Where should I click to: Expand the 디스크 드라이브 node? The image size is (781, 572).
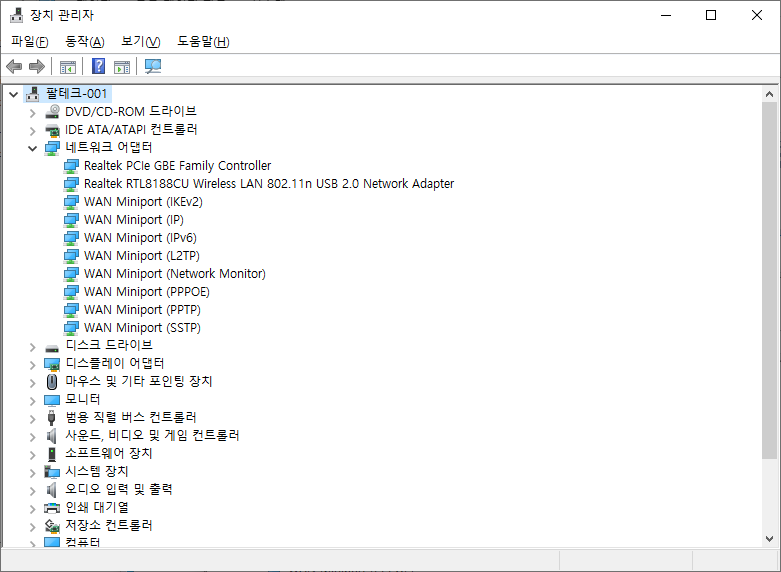[33, 346]
